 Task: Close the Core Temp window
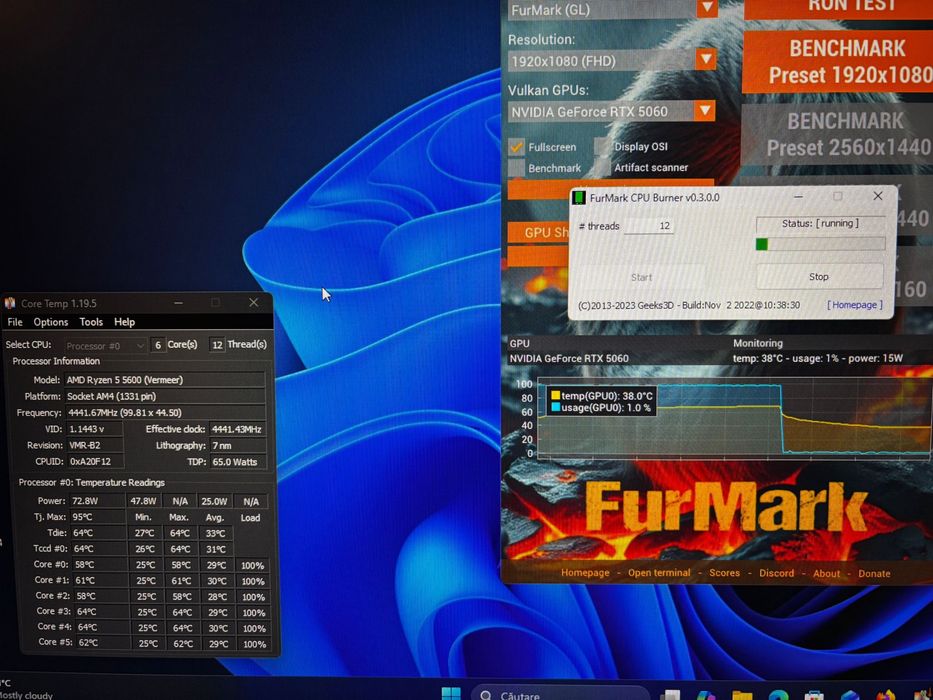point(253,302)
